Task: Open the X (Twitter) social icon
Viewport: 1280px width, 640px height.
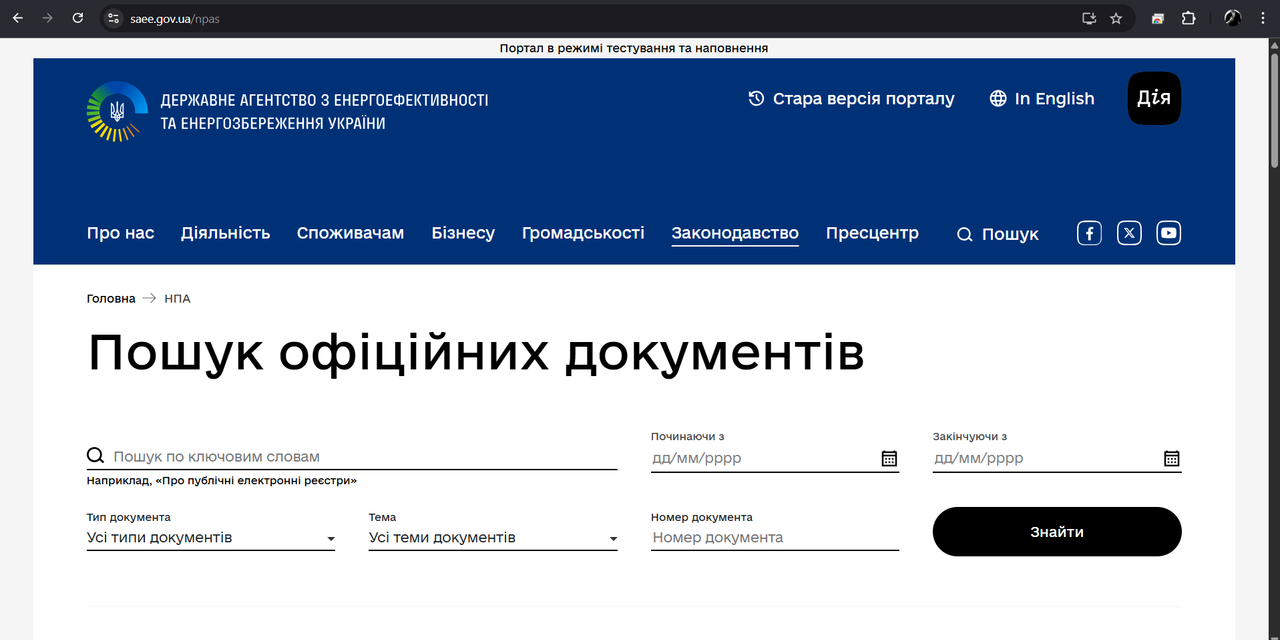Action: pyautogui.click(x=1129, y=233)
